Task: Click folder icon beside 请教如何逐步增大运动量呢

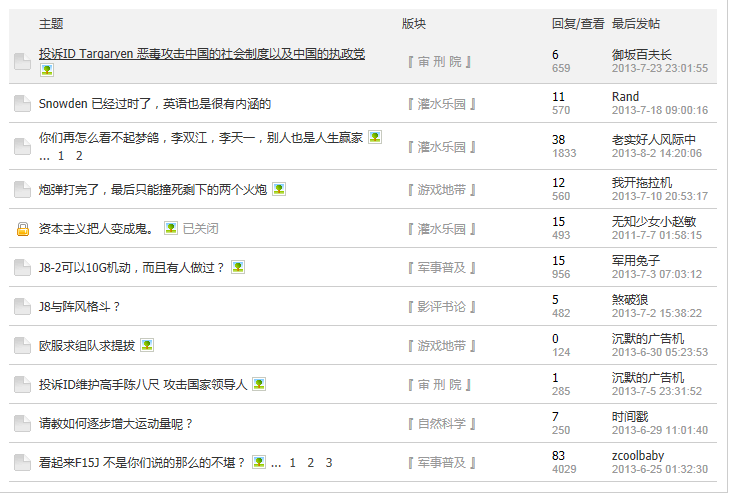Action: [22, 424]
